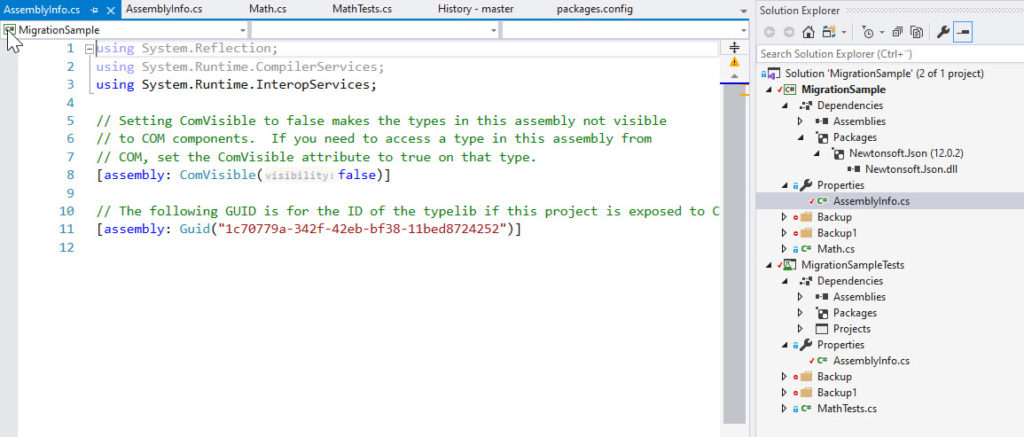Viewport: 1024px width, 437px height.
Task: Click the split editor icon above scrollbar
Action: [735, 47]
